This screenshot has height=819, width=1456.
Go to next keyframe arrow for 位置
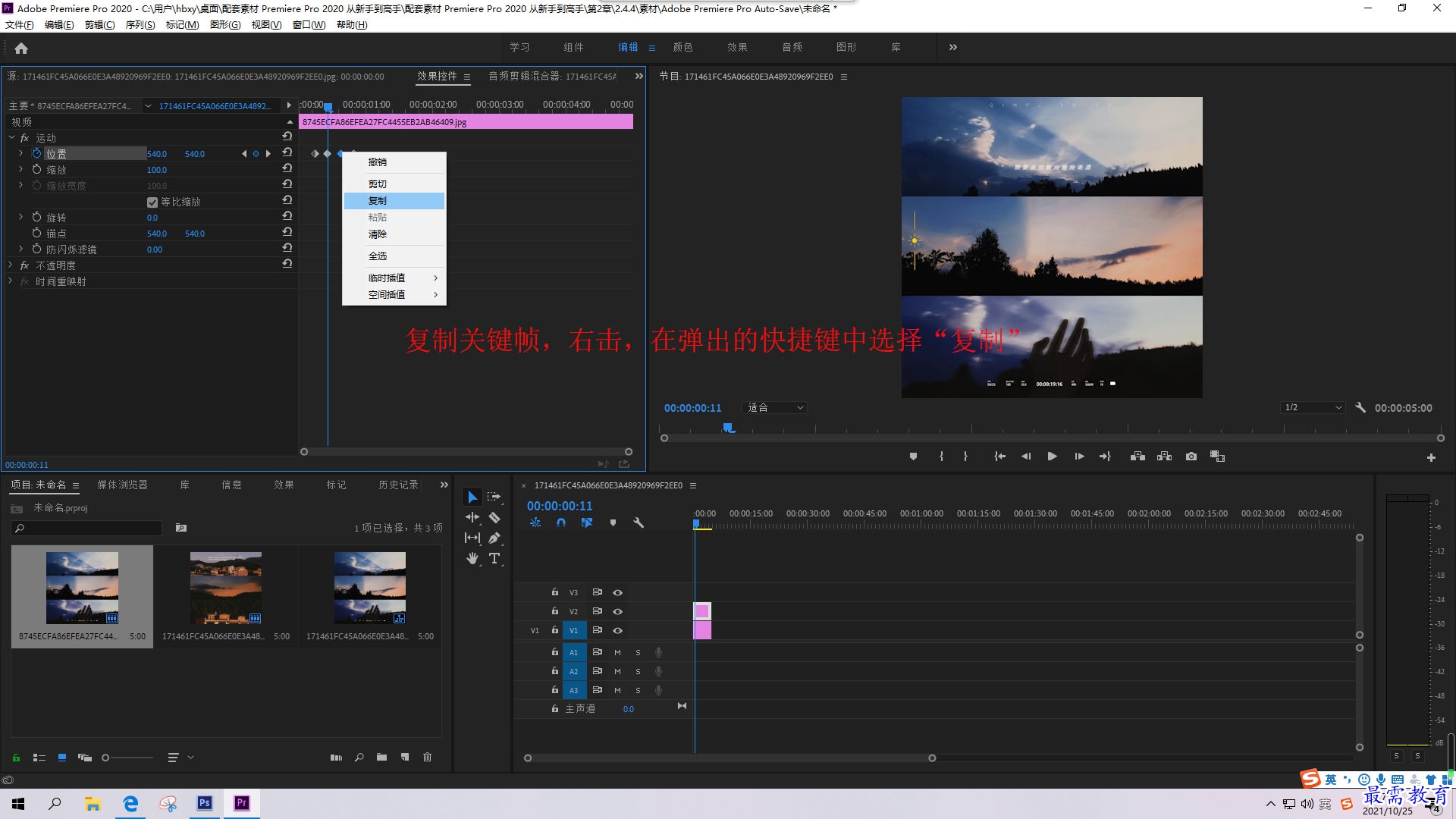click(268, 153)
